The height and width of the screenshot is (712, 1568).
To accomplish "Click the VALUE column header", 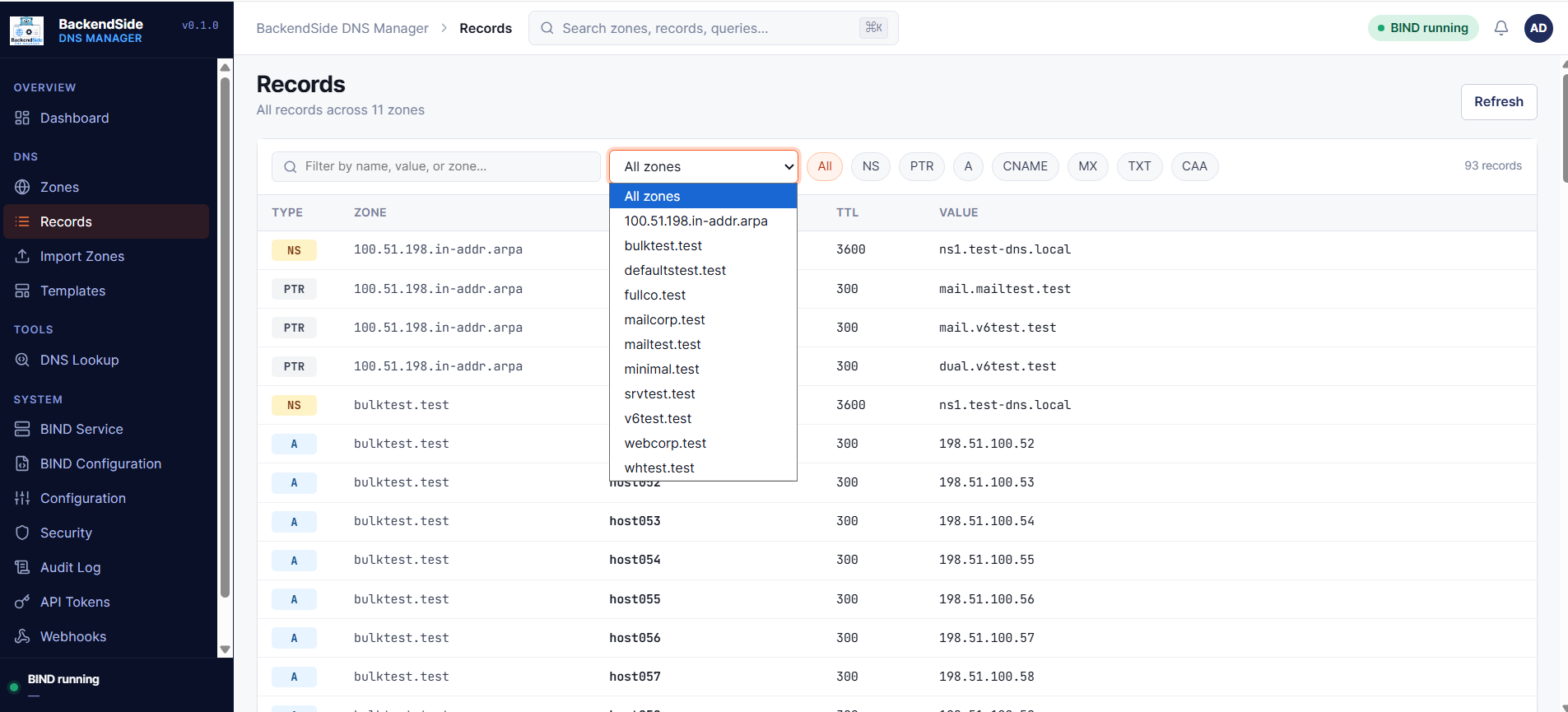I will 959,212.
